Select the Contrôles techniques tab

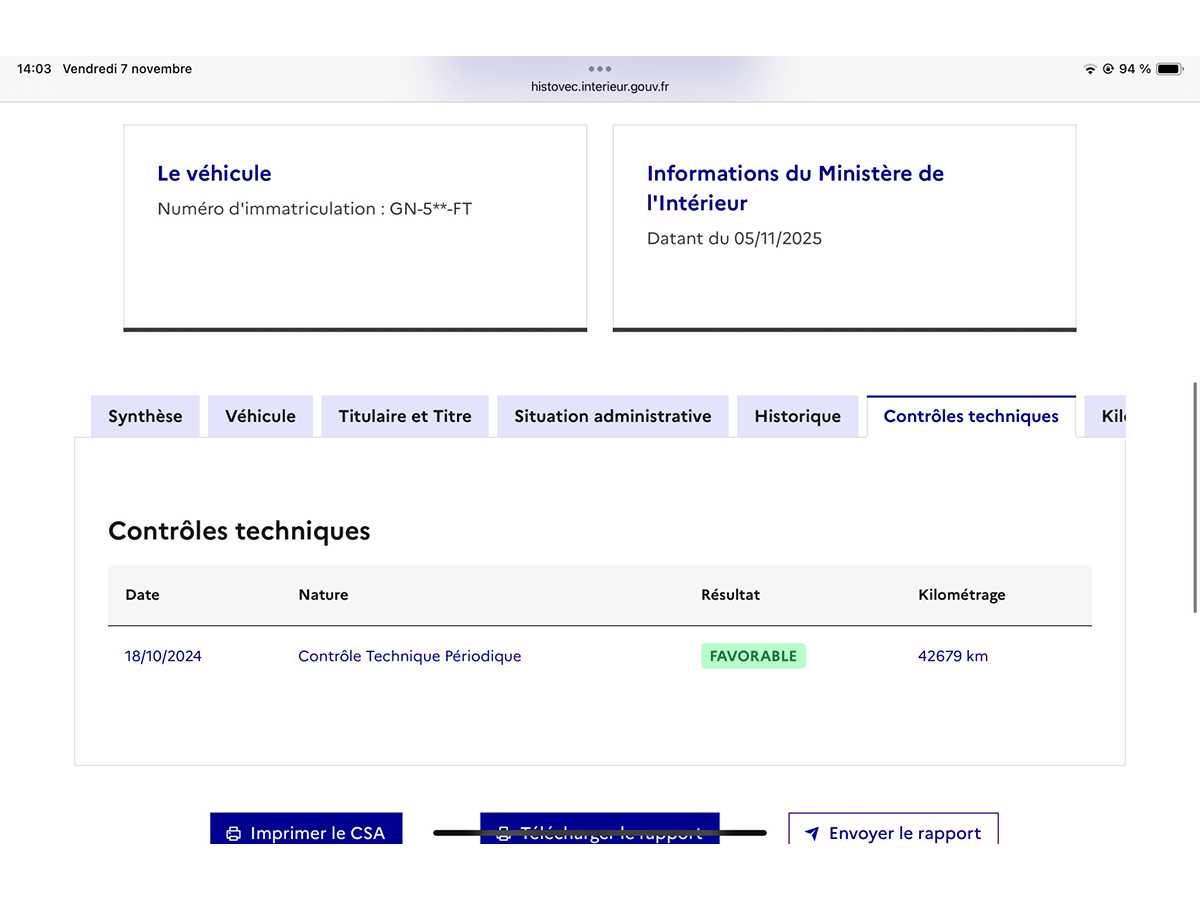(971, 416)
